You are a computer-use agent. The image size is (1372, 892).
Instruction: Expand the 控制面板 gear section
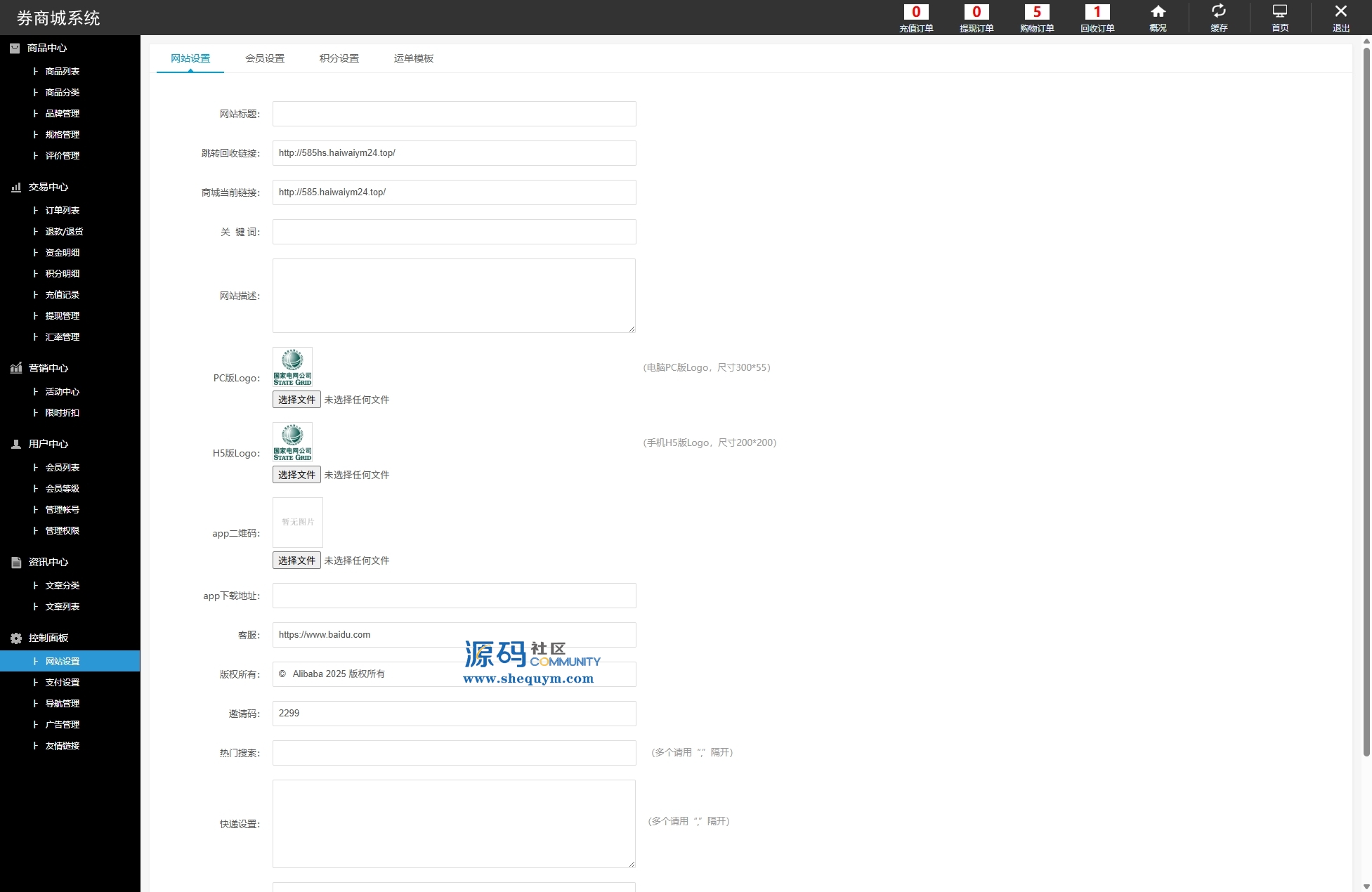(x=48, y=638)
